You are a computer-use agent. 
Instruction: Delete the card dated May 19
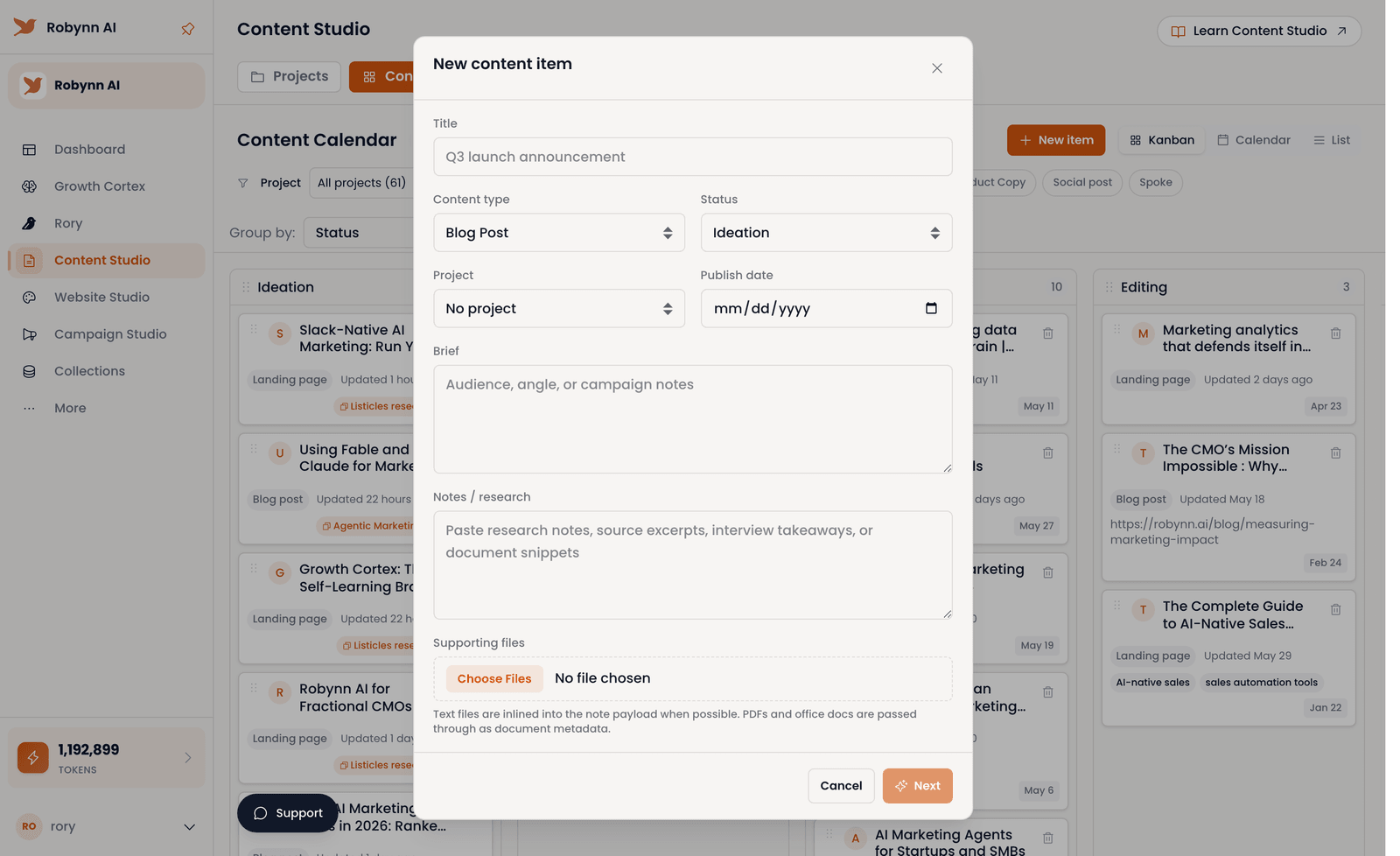1047,572
